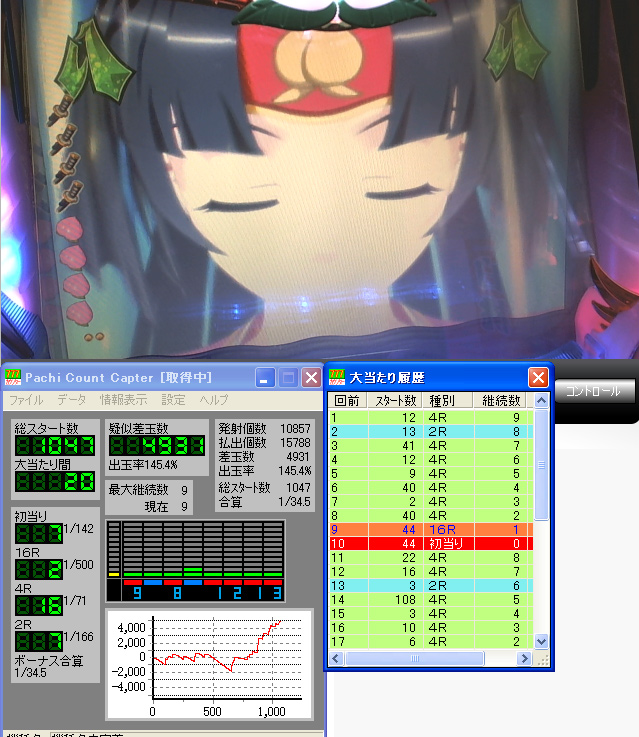Select history row 15 with 継続数 4
Viewport: 639px width, 737px height.
431,614
